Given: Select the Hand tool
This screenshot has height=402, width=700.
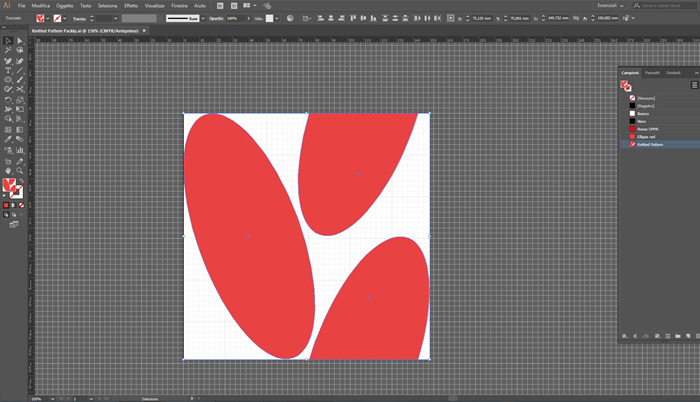Looking at the screenshot, I should 8,171.
